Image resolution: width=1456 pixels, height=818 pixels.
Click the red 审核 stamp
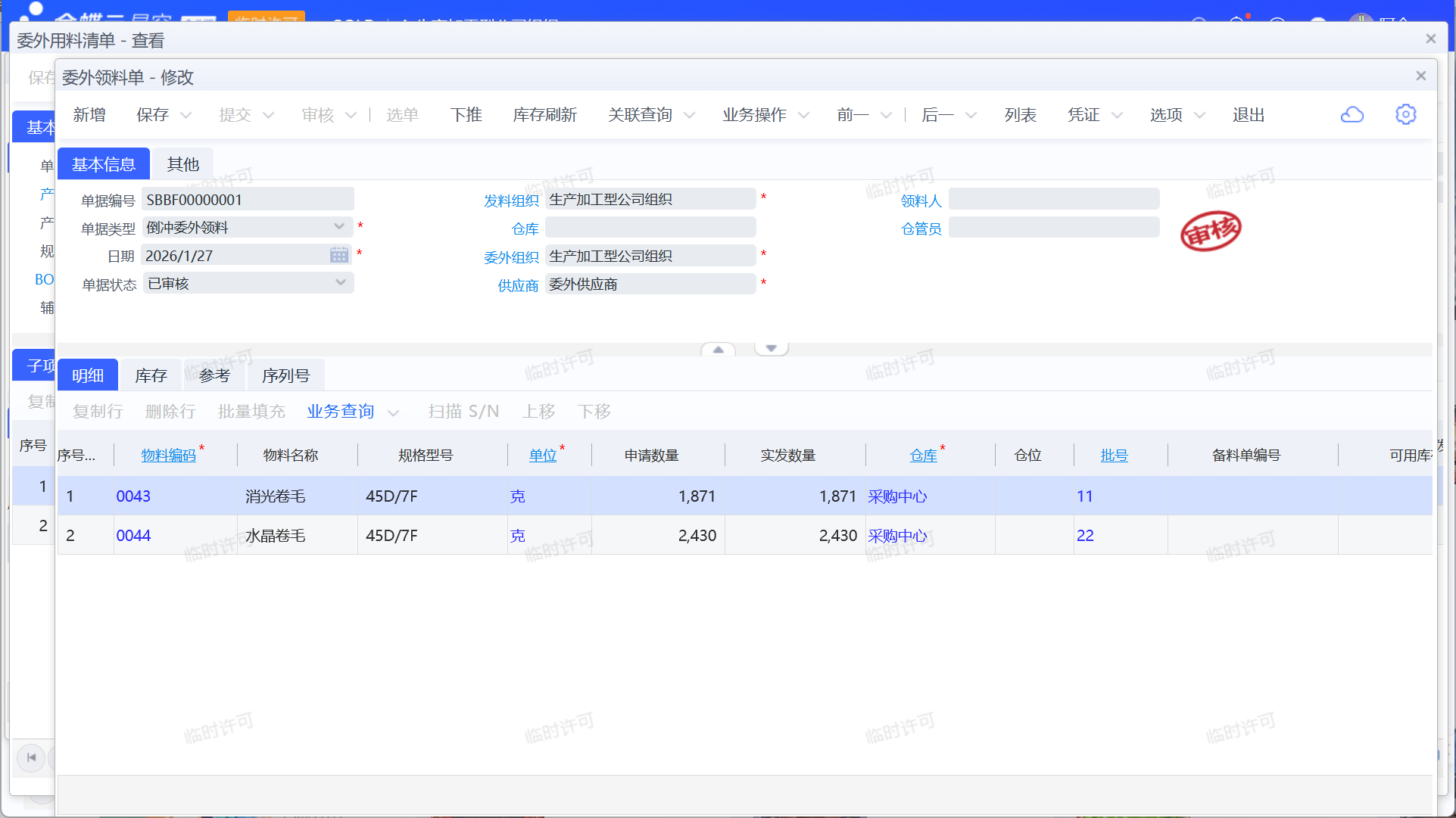[x=1210, y=231]
